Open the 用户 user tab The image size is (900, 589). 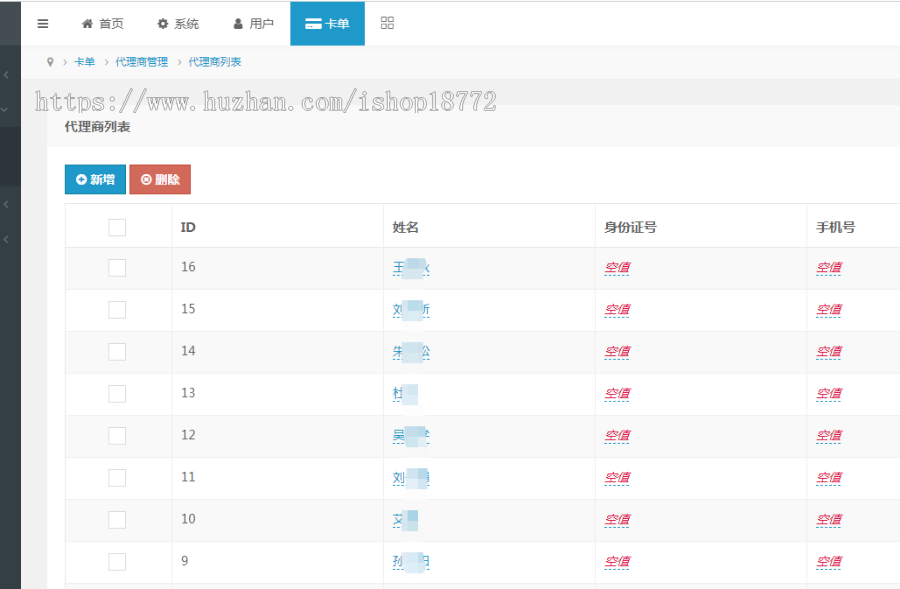coord(253,24)
